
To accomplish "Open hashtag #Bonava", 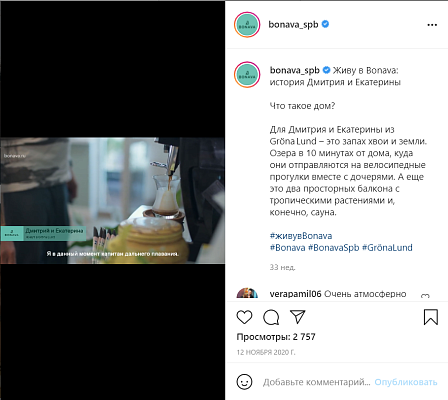I will (x=287, y=248).
